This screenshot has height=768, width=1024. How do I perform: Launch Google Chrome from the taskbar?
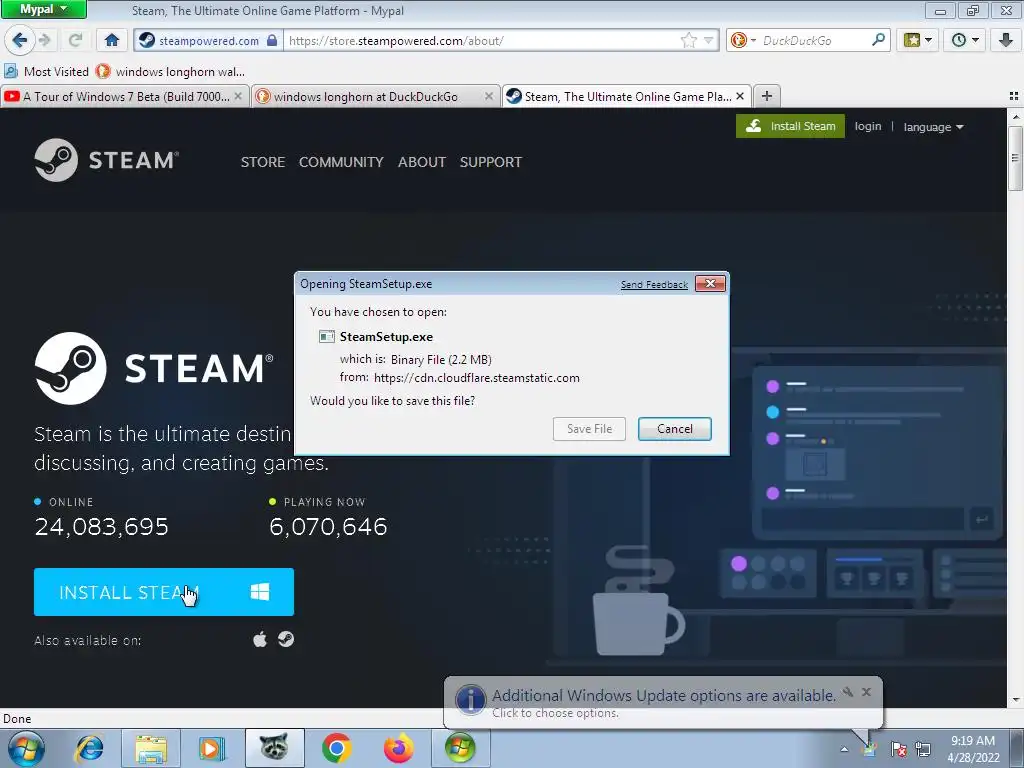point(336,748)
